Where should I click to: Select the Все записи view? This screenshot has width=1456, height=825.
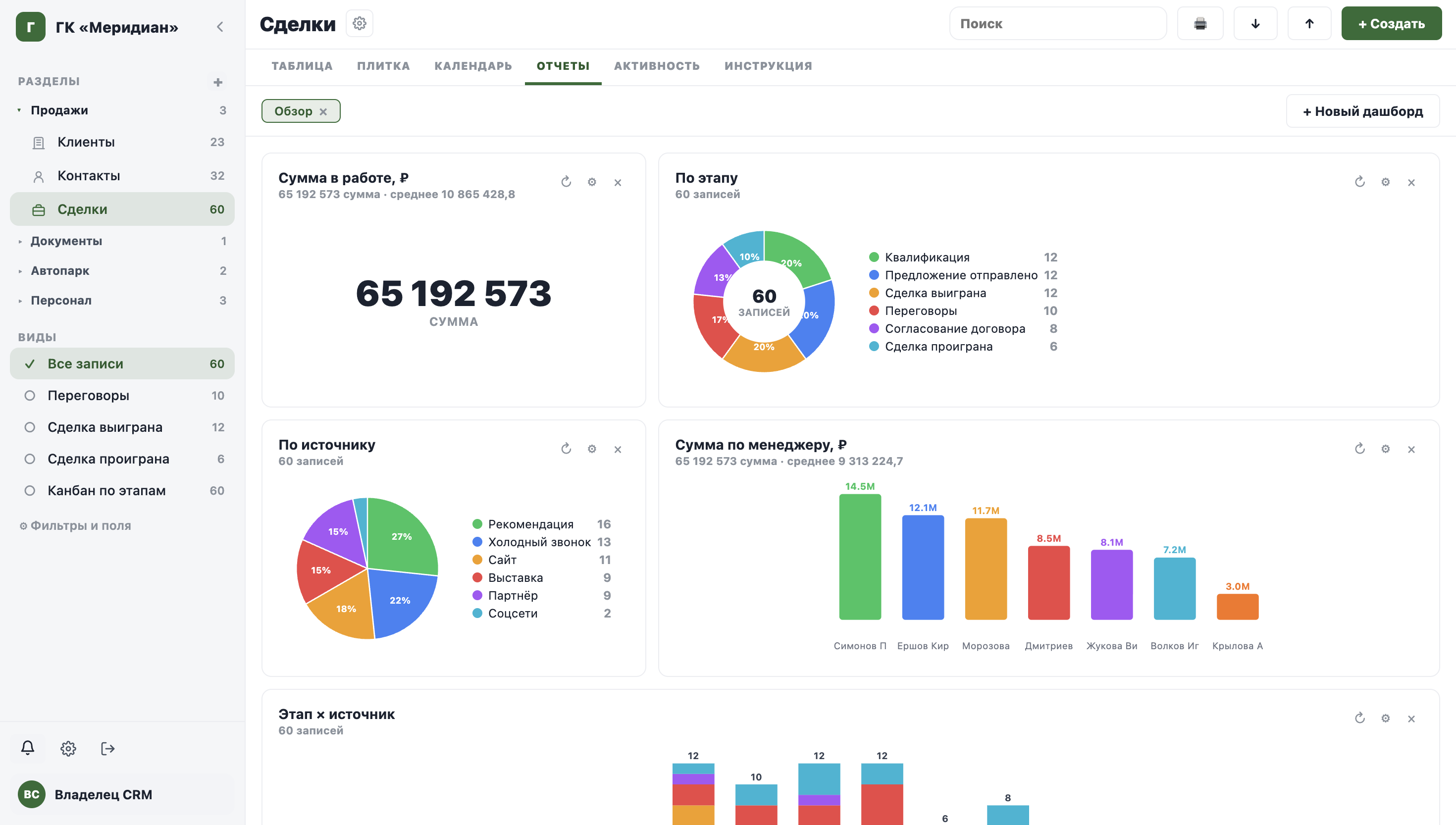pos(122,364)
